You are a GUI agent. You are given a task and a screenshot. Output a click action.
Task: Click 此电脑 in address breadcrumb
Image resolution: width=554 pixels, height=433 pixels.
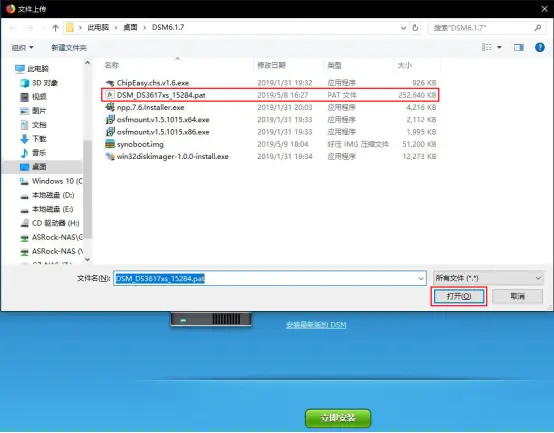(x=98, y=28)
